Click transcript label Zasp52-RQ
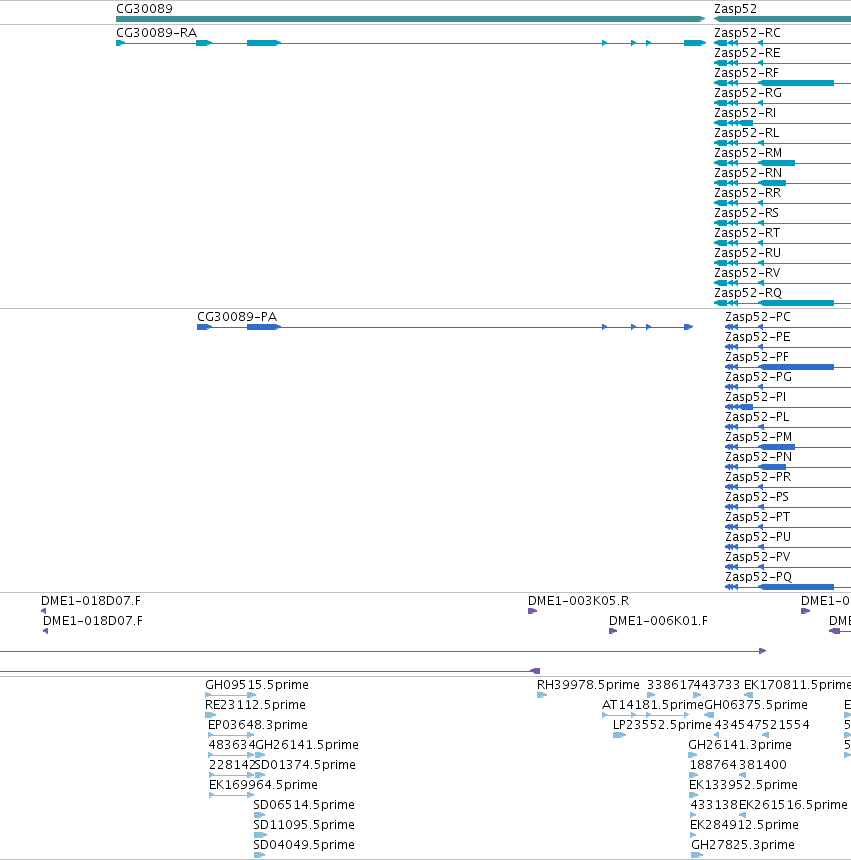Image resolution: width=851 pixels, height=860 pixels. coord(748,293)
